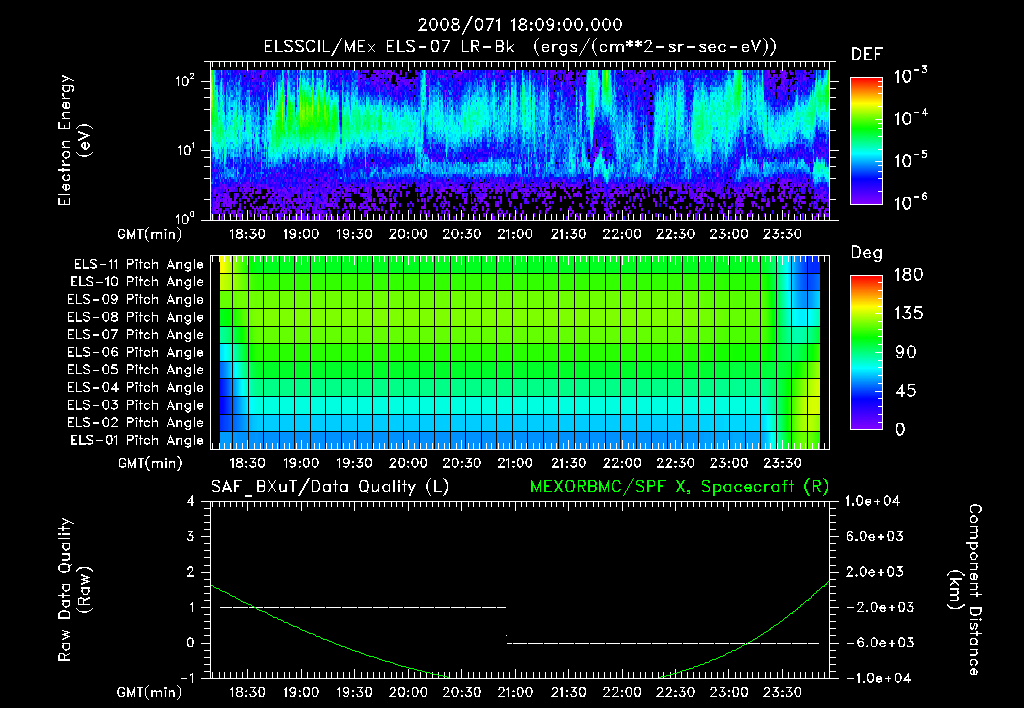
Task: Click 20:00 tick under the bottom plot
Action: point(408,692)
